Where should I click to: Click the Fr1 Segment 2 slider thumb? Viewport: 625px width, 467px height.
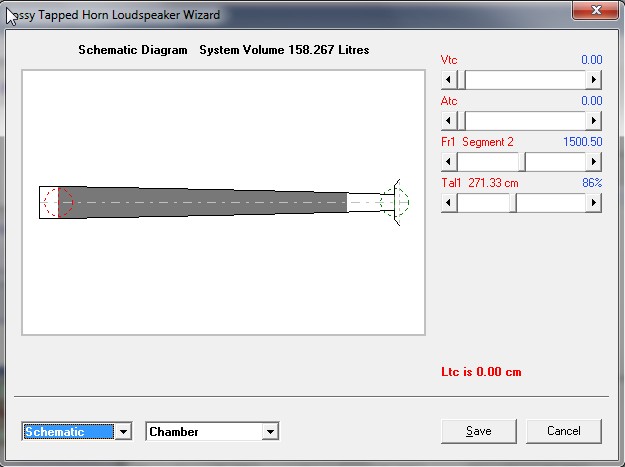pyautogui.click(x=522, y=162)
